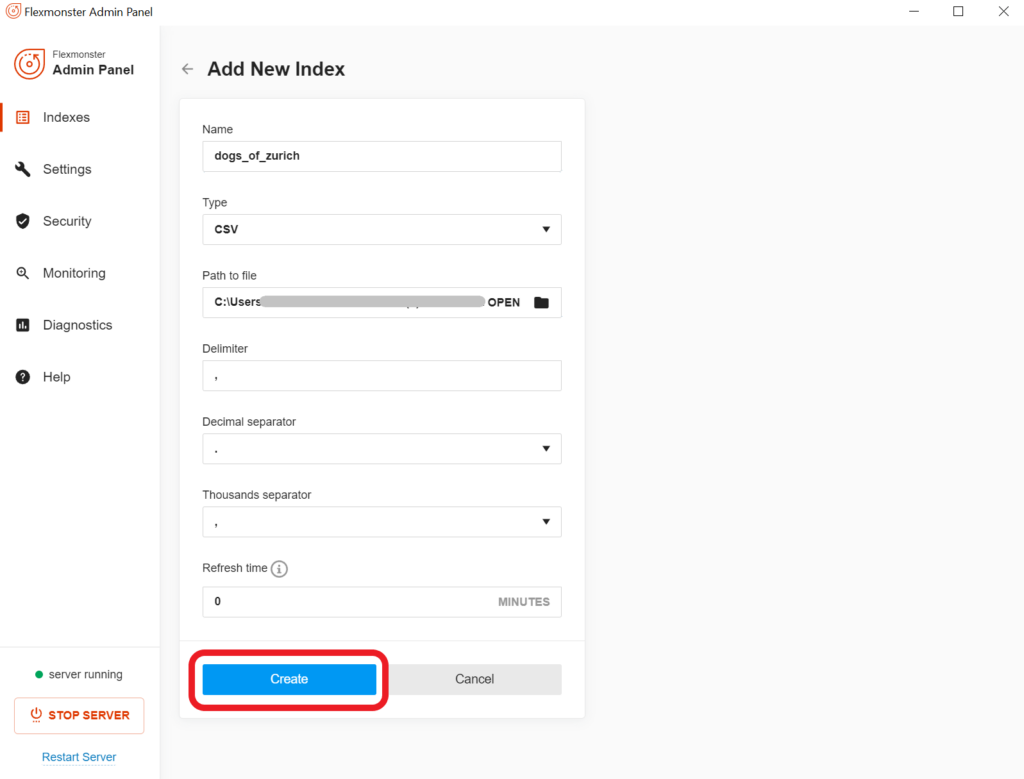Expand the Type dropdown showing CSV

(x=381, y=229)
